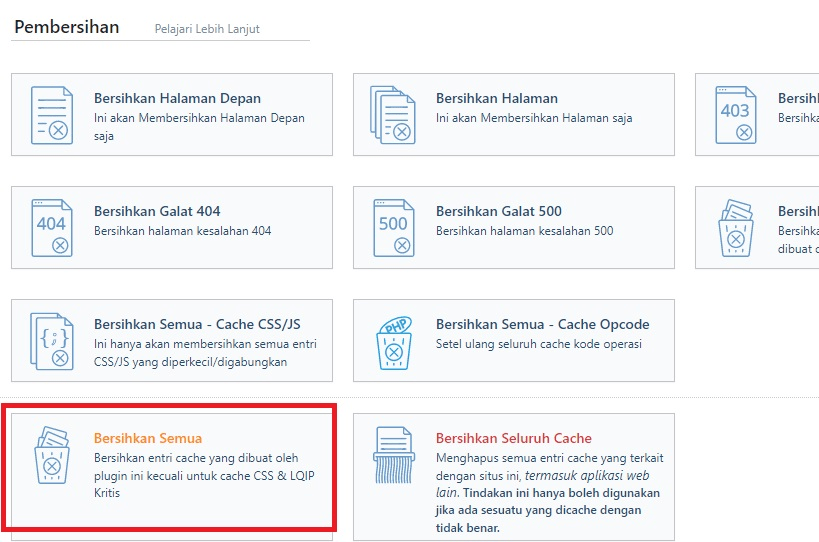
Task: Click the Bersihkan Galat 404 title
Action: point(157,212)
